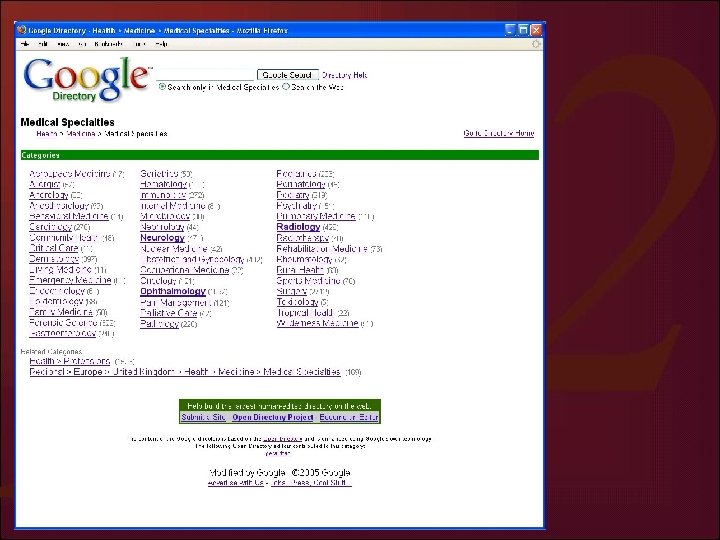Open the Epidemiology category

point(56,302)
